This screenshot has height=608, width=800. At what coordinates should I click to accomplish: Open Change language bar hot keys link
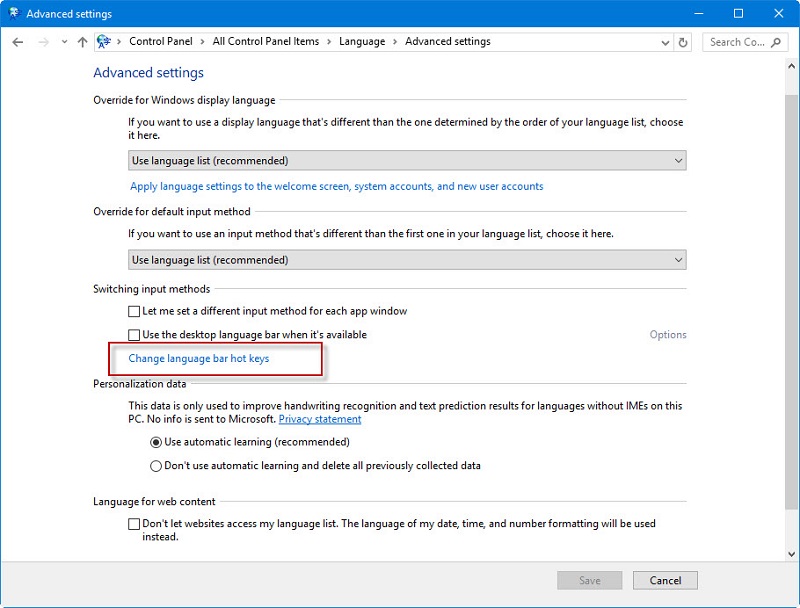click(198, 359)
